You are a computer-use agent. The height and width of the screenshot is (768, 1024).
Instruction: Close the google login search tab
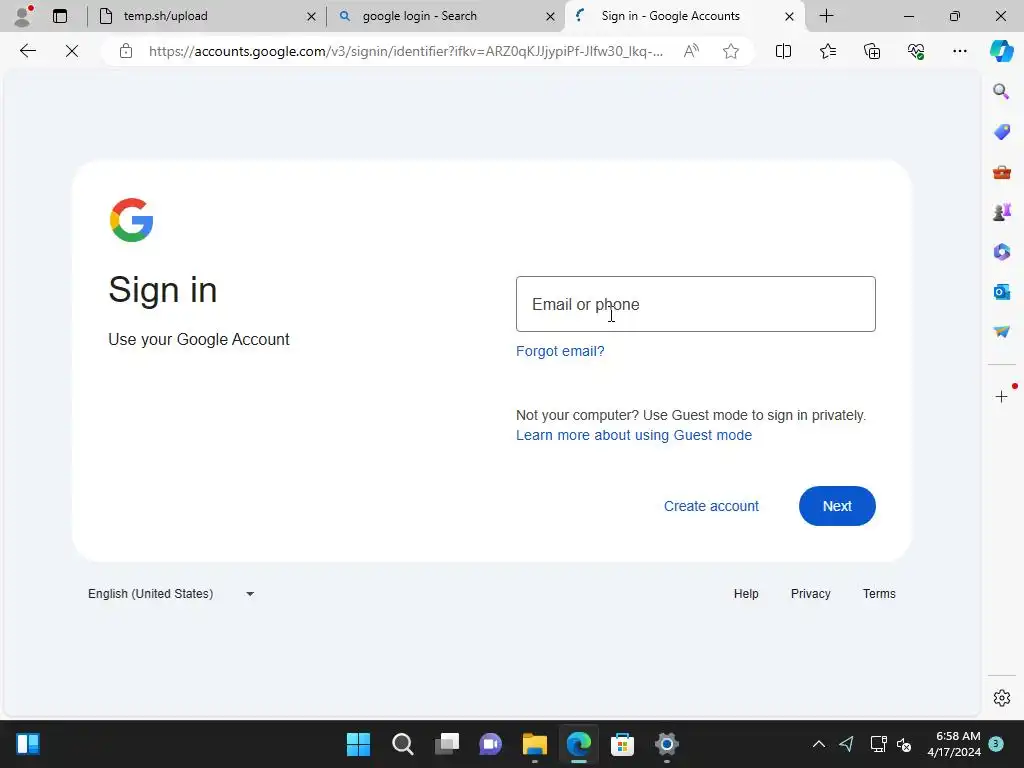(x=551, y=16)
